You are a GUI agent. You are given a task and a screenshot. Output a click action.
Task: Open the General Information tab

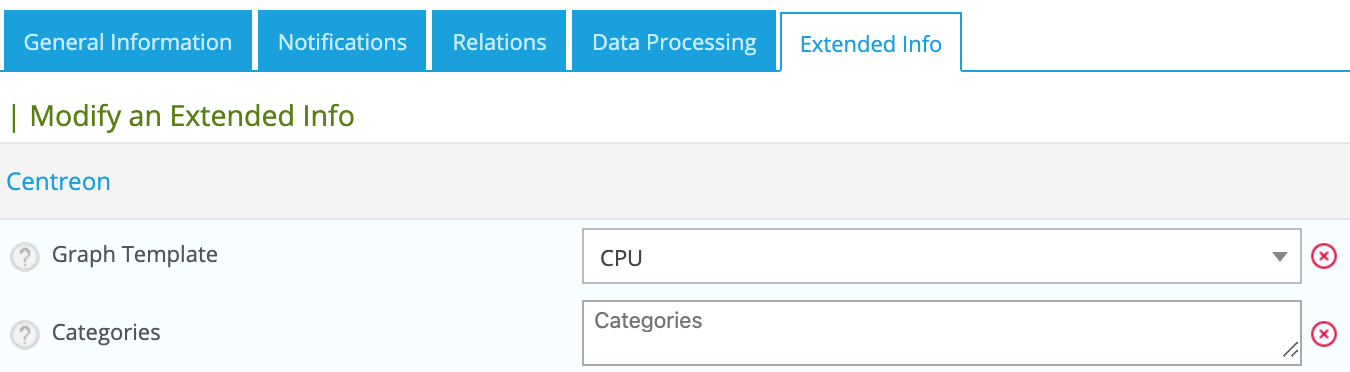click(128, 42)
